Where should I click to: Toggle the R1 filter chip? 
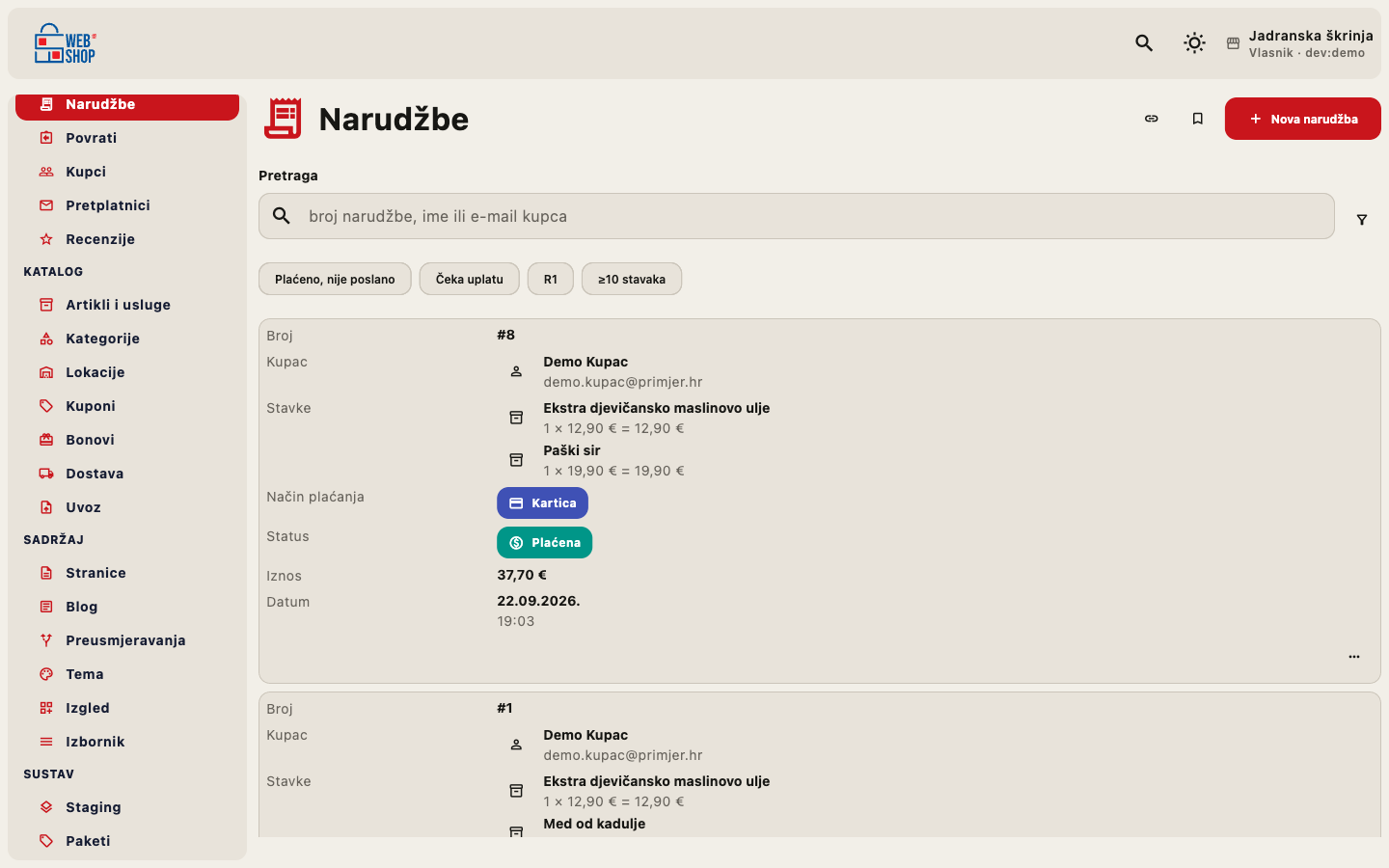[551, 279]
